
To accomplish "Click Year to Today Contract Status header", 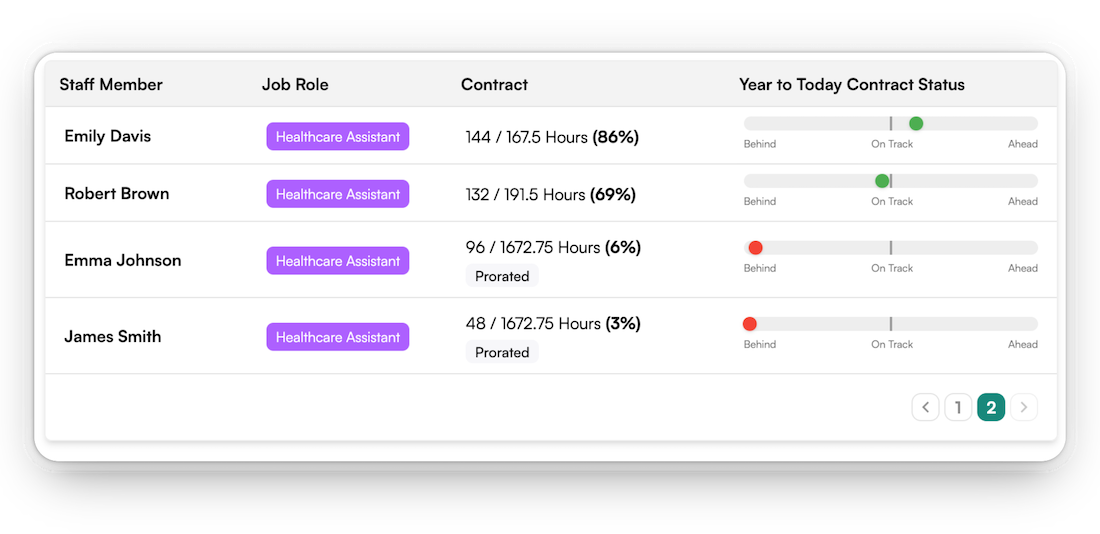I will 852,85.
